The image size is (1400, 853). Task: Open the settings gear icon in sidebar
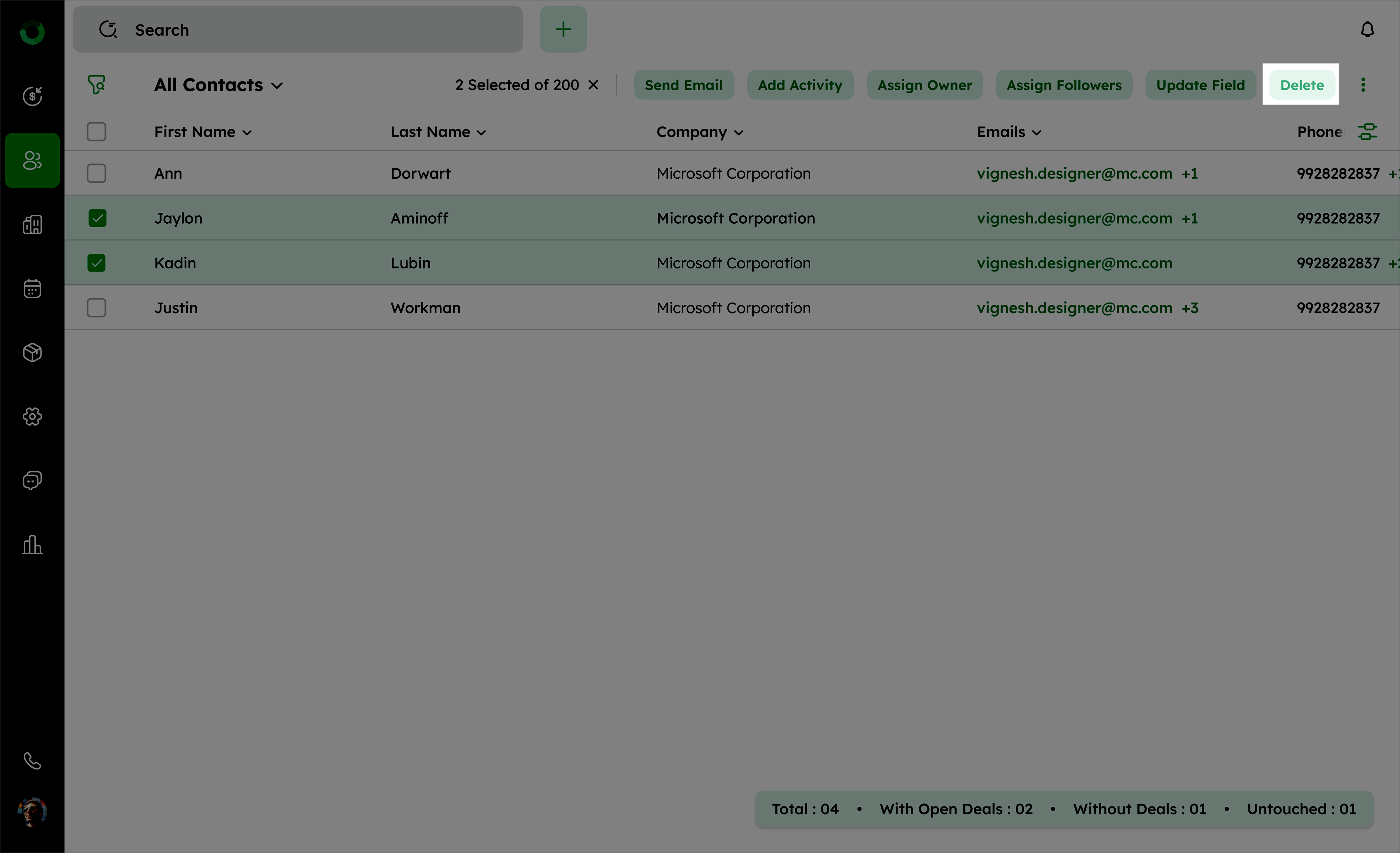pos(32,416)
